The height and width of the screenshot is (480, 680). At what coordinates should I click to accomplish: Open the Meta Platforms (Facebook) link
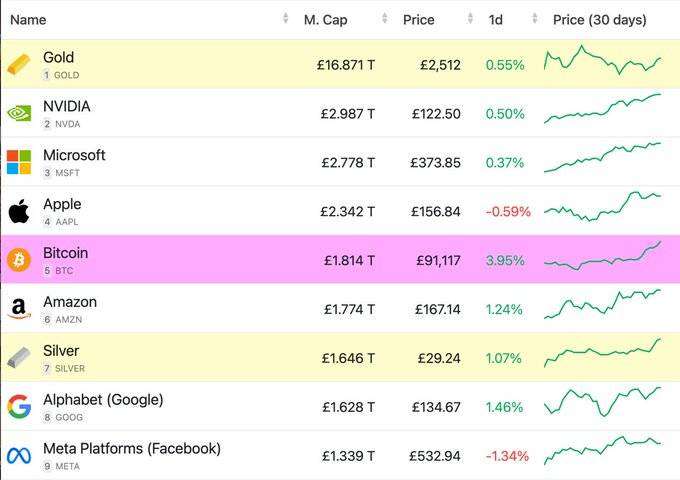(x=132, y=449)
